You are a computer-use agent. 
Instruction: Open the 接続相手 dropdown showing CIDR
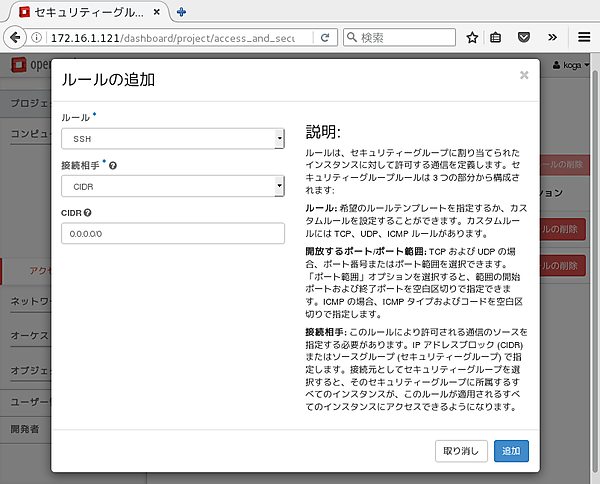(173, 186)
